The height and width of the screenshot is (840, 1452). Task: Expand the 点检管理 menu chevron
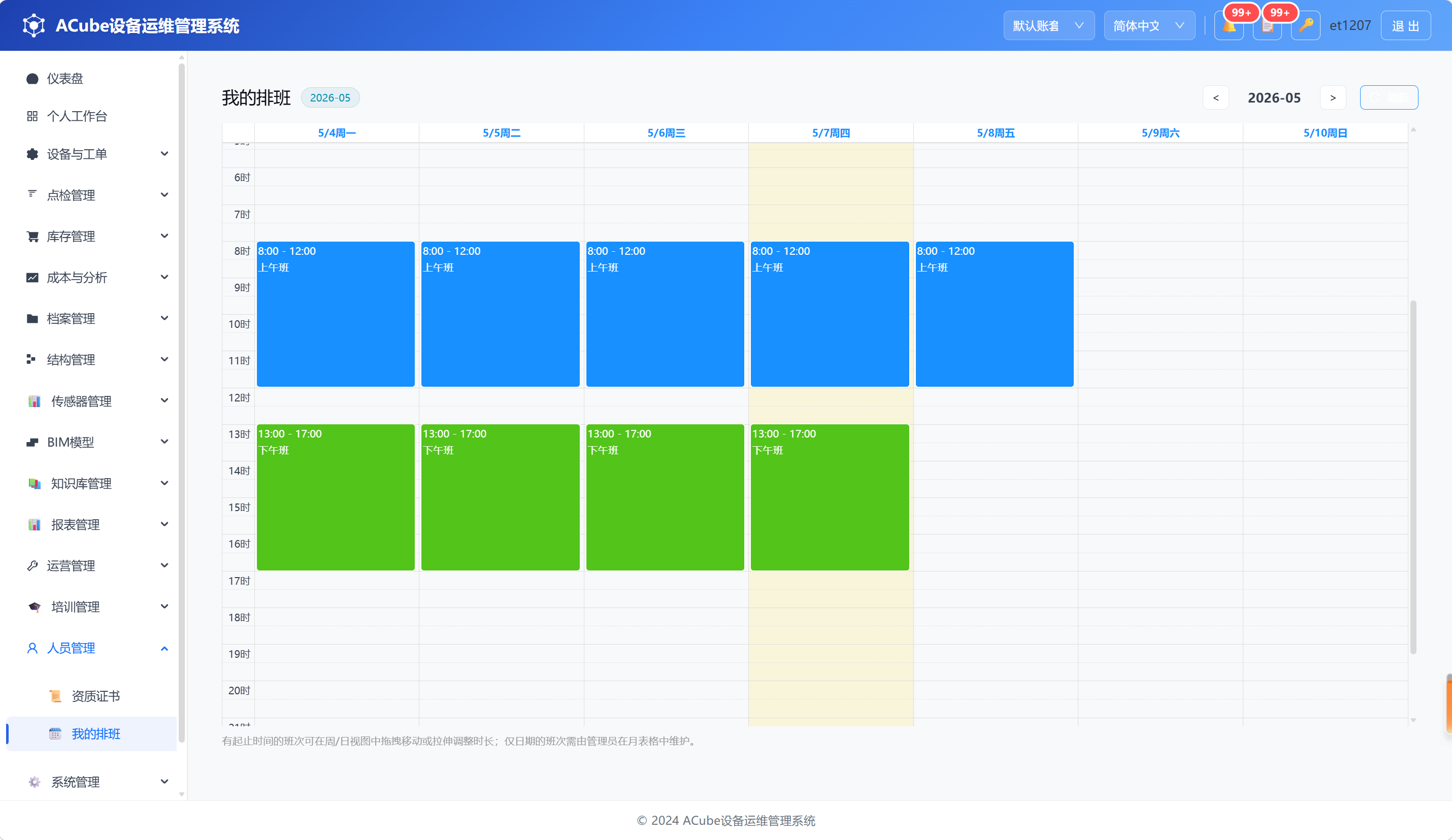pos(164,195)
